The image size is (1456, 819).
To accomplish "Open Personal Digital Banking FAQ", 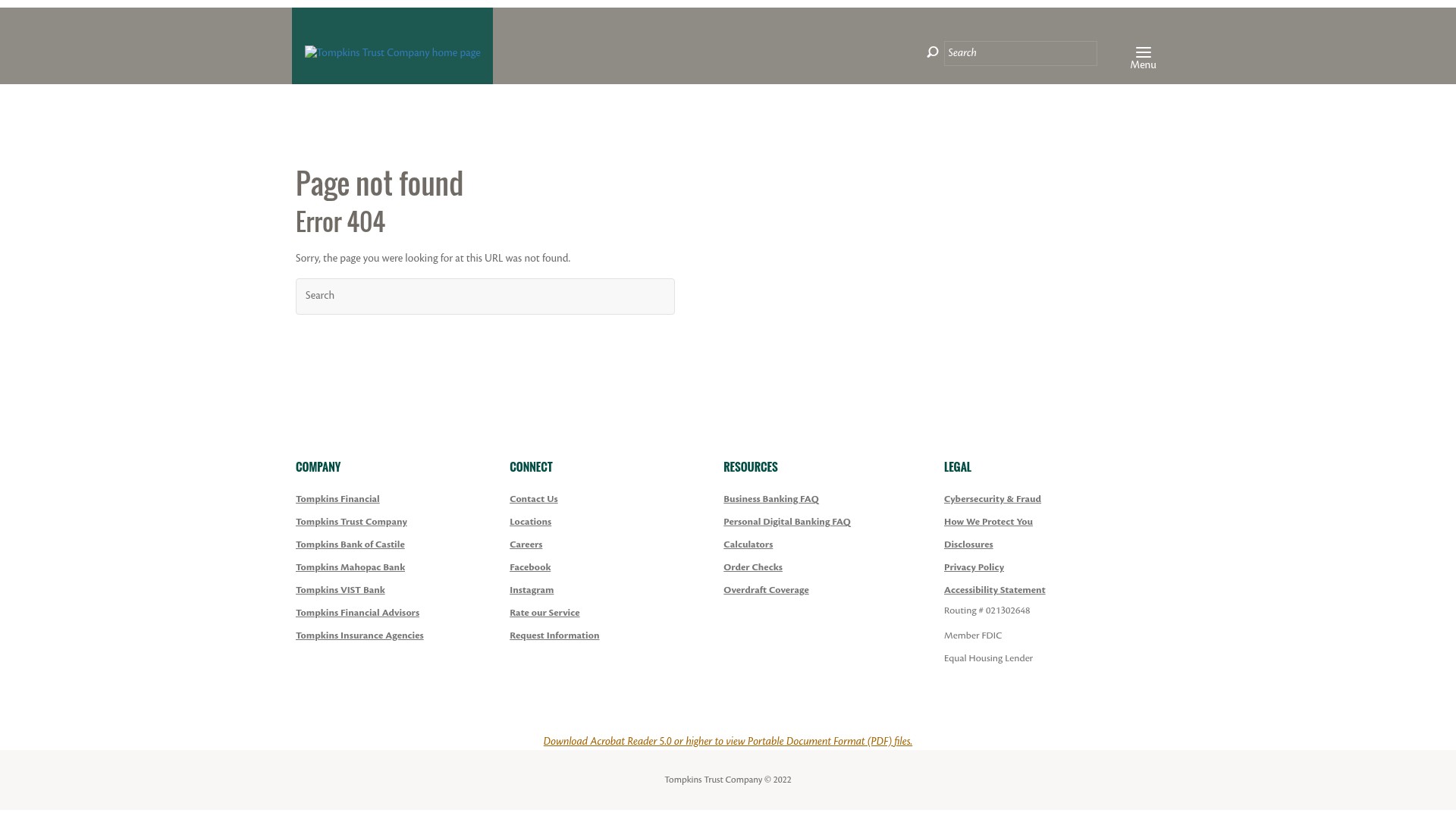I will pos(787,522).
